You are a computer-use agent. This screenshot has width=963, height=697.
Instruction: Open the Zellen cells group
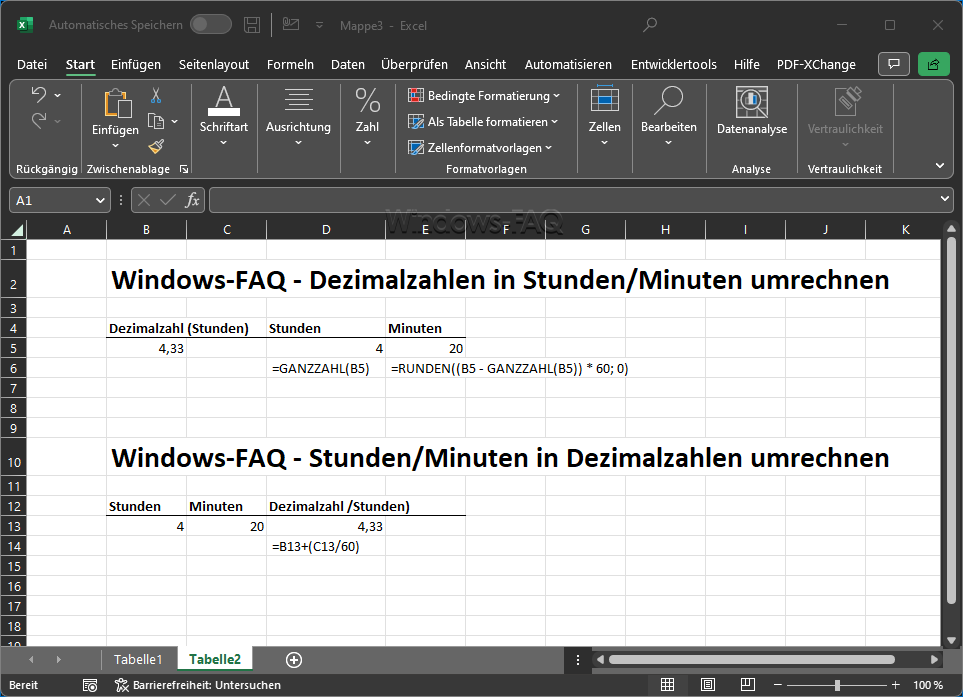[604, 117]
